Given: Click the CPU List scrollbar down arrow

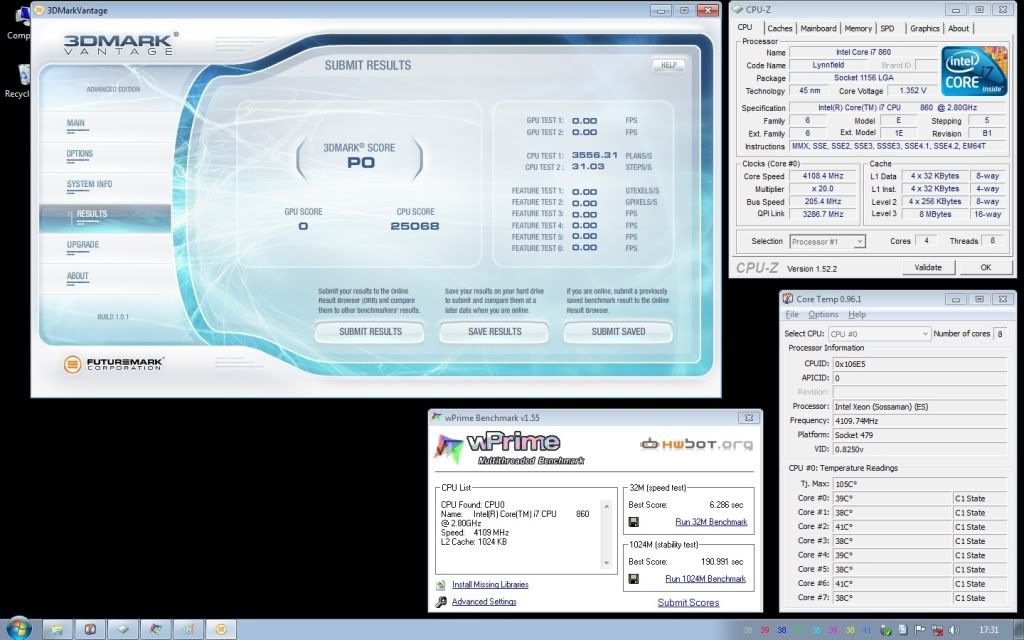Looking at the screenshot, I should 606,563.
